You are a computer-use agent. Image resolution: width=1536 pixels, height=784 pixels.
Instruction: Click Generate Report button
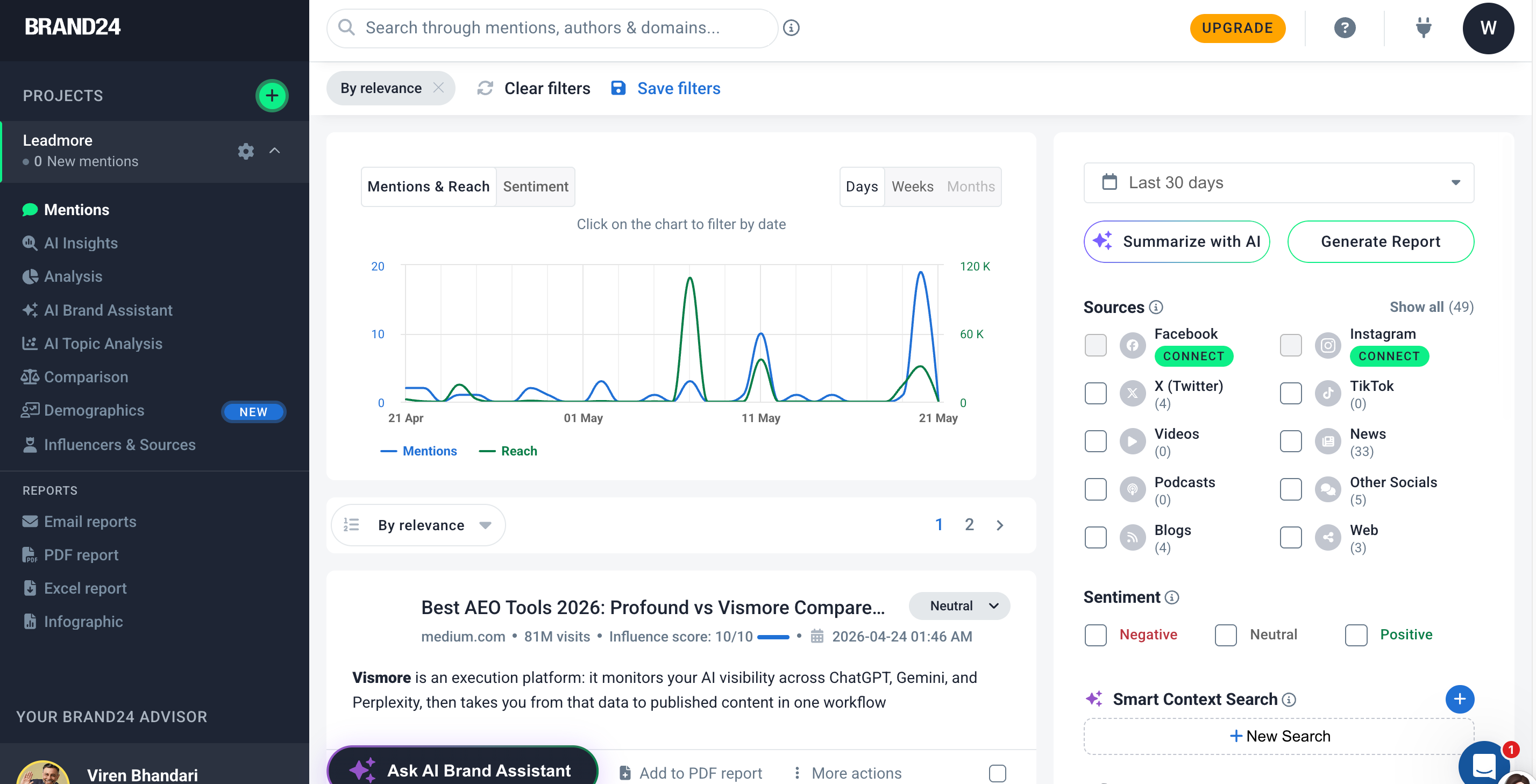[x=1380, y=241]
